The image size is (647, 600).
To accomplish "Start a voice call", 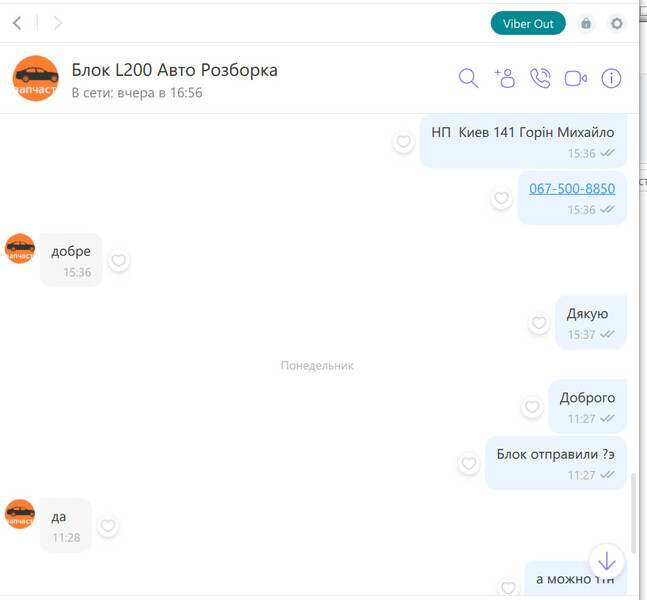I will [540, 78].
